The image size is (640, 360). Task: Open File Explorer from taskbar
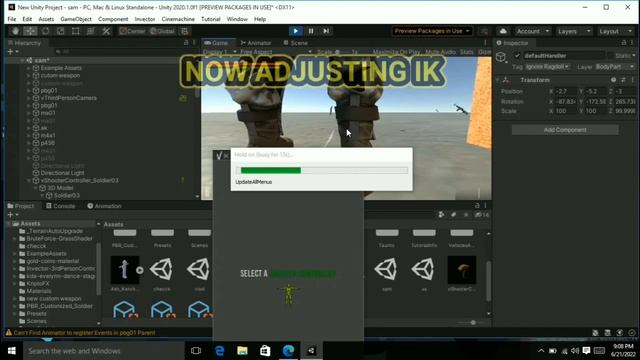[x=242, y=351]
